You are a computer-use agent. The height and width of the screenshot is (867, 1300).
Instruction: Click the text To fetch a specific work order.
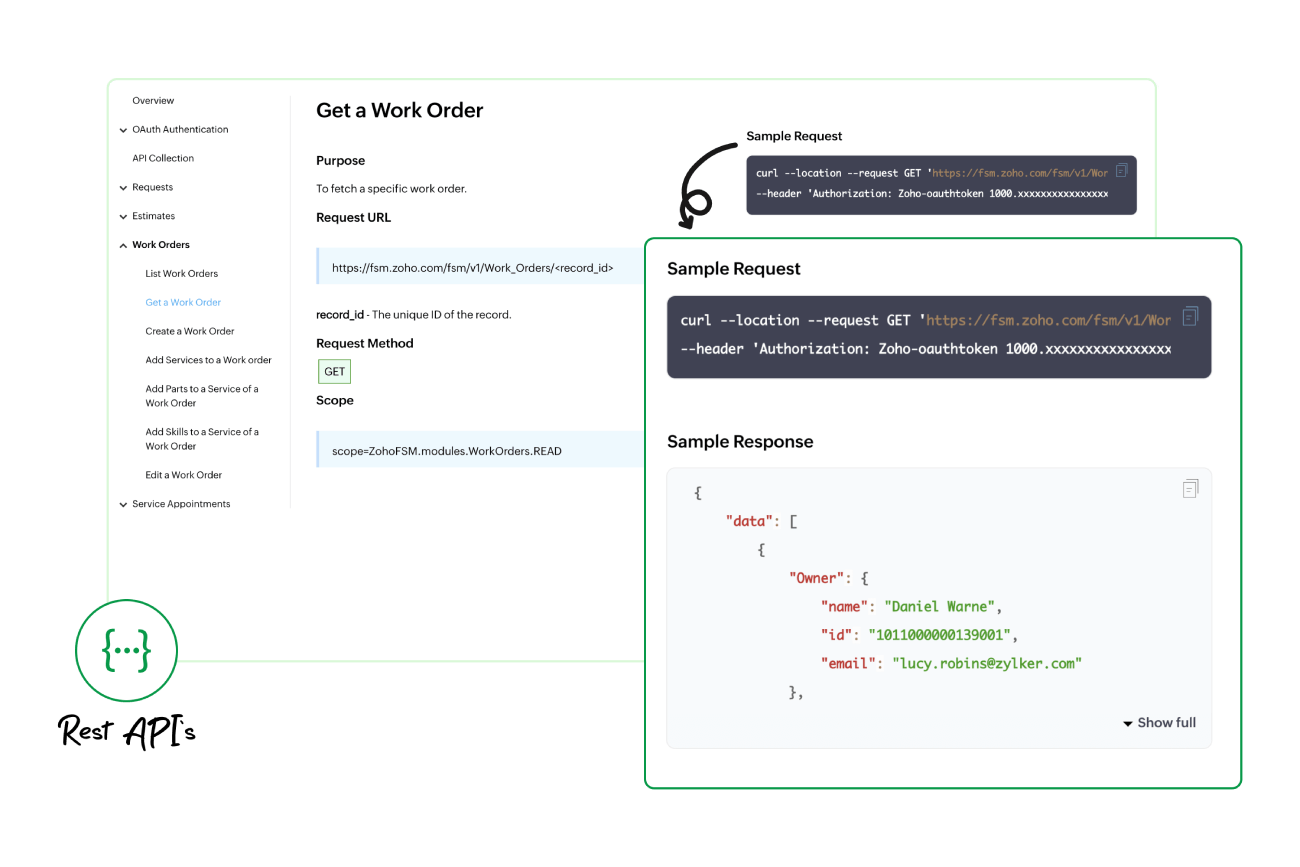(x=391, y=189)
